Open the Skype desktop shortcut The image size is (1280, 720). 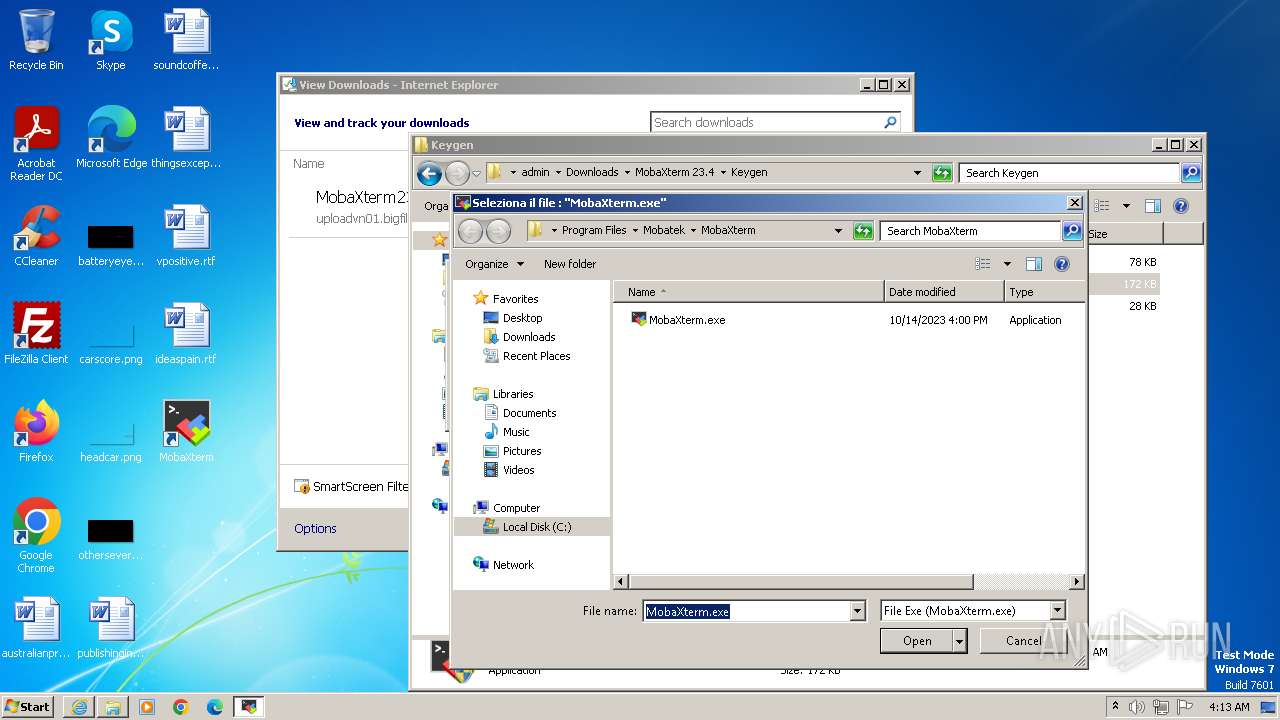click(x=110, y=40)
